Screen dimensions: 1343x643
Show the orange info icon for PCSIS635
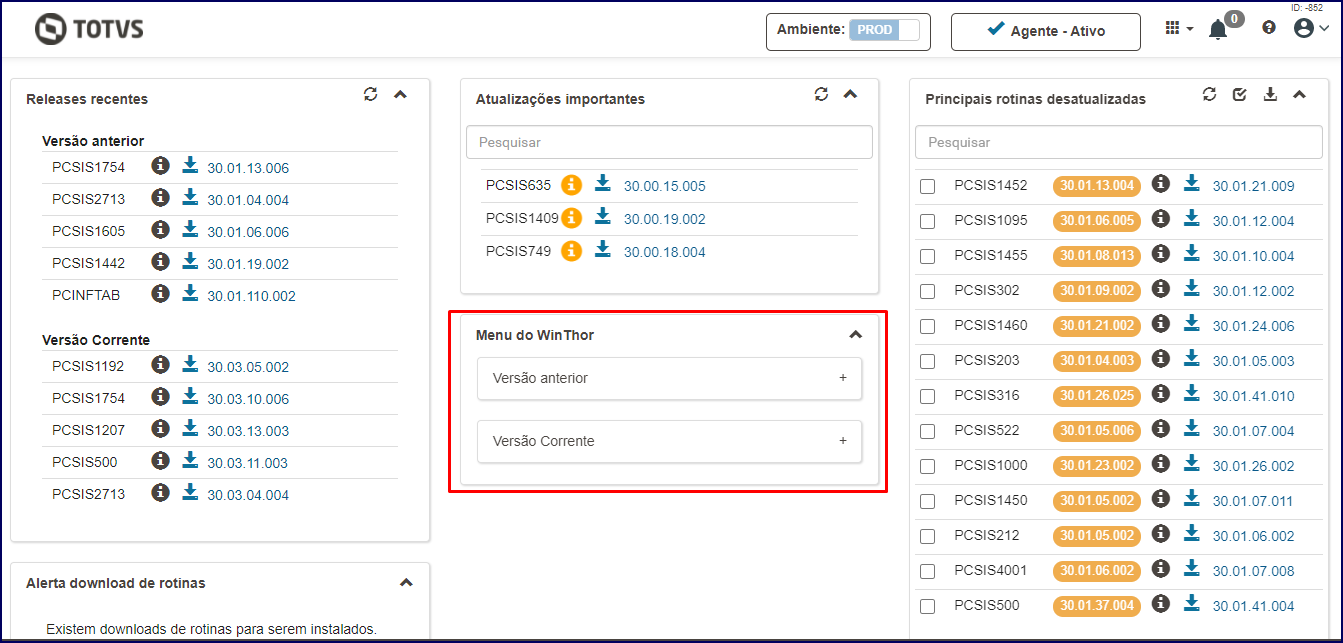click(571, 185)
